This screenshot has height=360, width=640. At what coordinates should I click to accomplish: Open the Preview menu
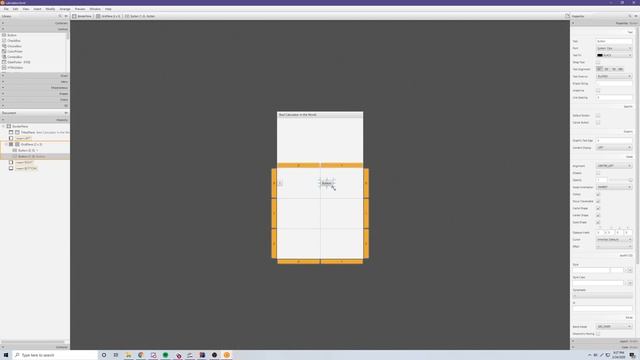click(80, 9)
